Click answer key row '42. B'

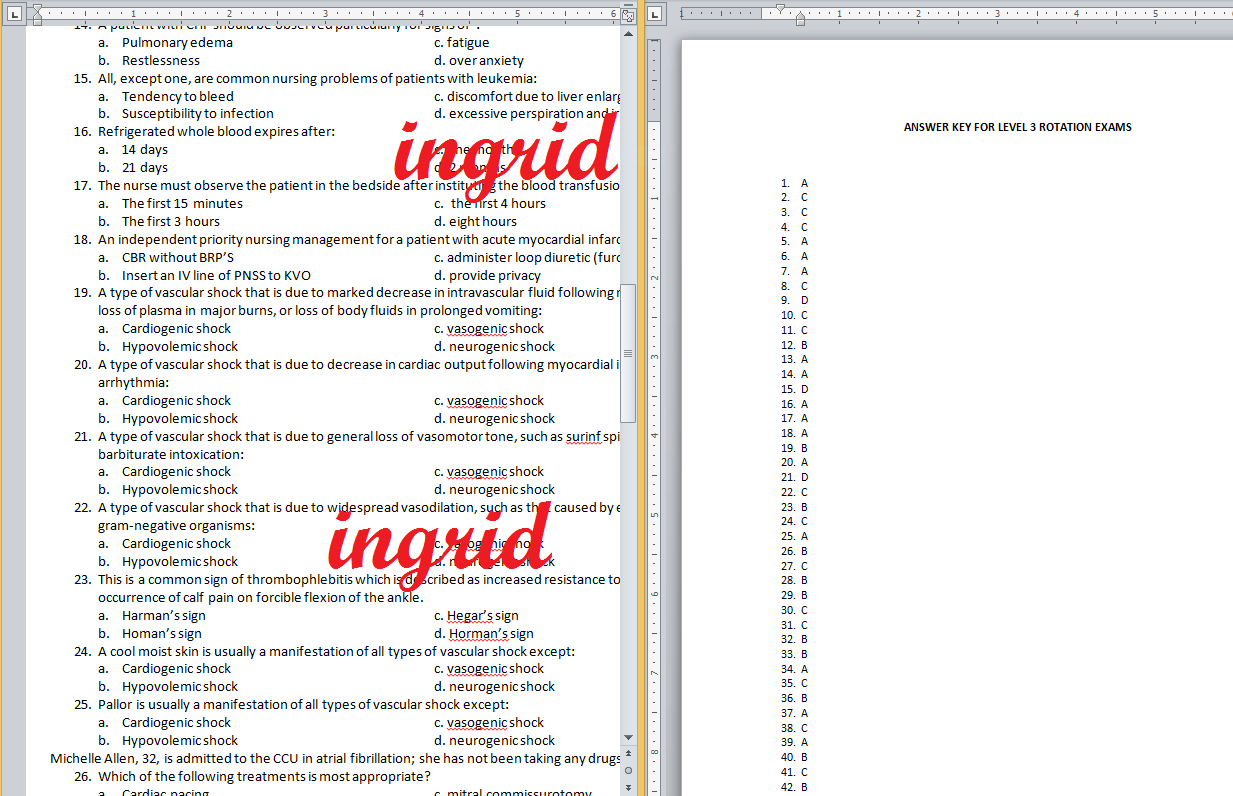pos(794,787)
